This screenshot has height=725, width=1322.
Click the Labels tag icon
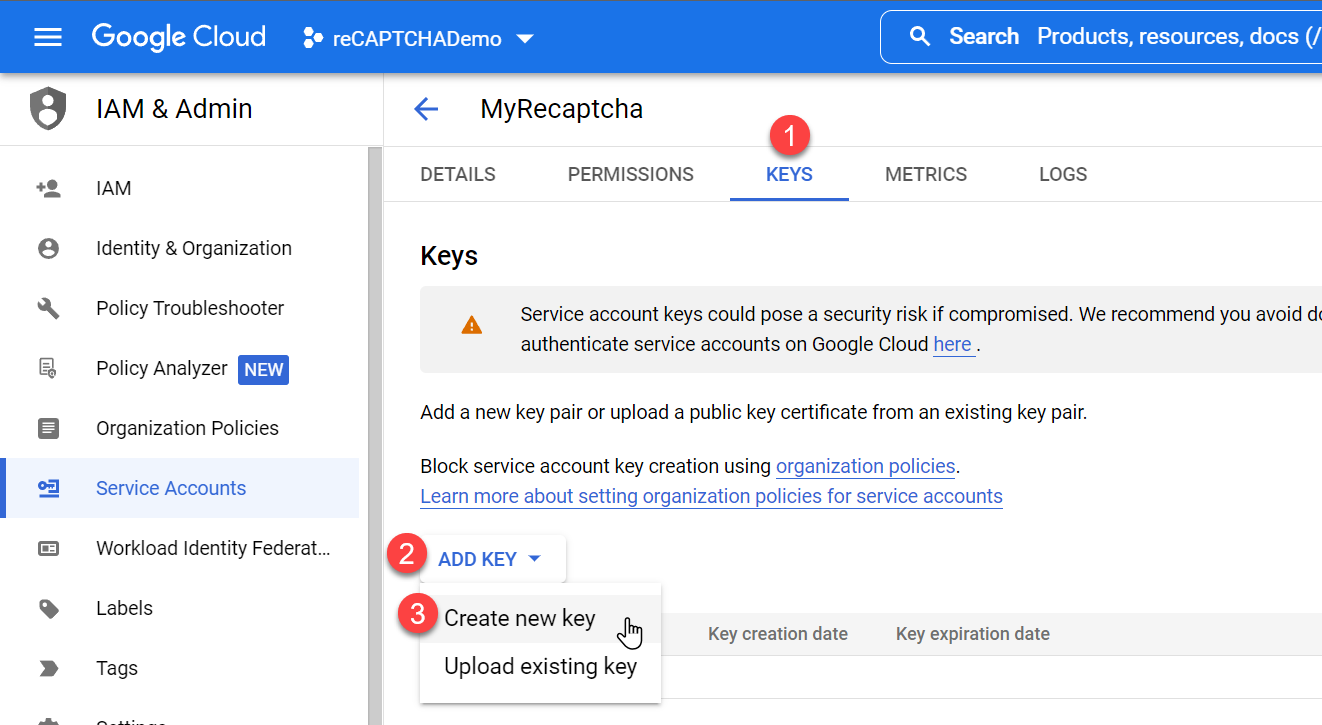(x=48, y=609)
